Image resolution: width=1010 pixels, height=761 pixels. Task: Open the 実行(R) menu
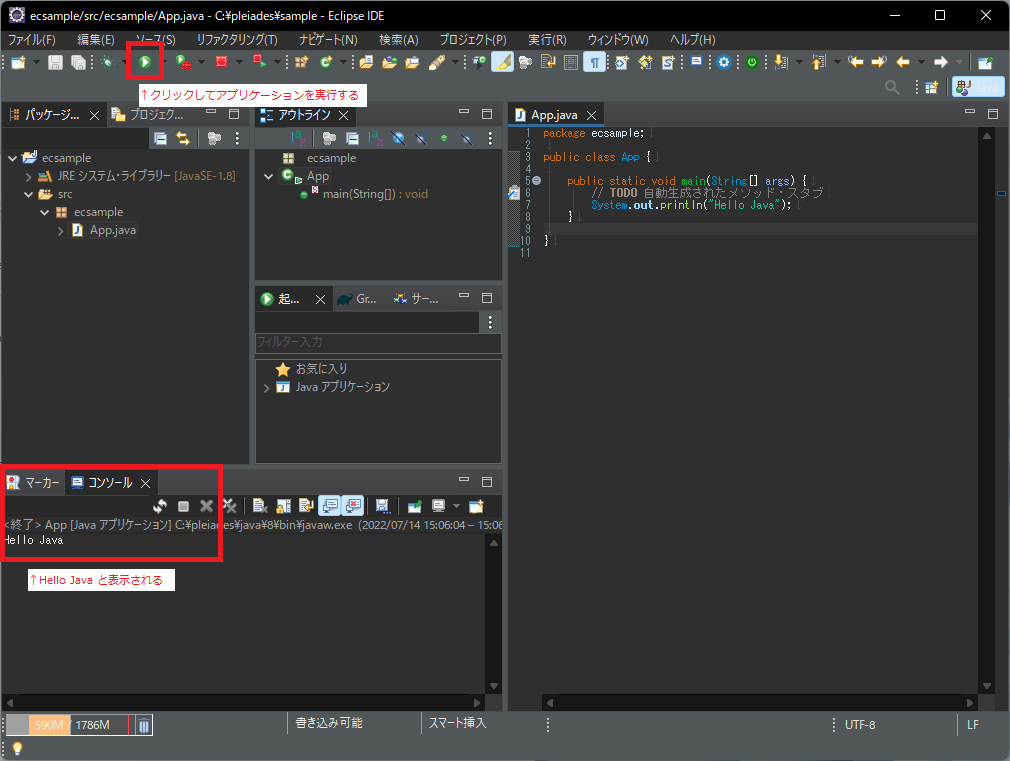pos(548,40)
